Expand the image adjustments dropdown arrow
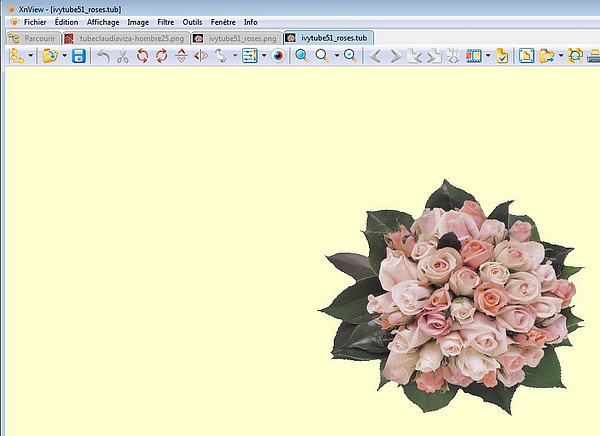The height and width of the screenshot is (436, 600). coord(264,56)
